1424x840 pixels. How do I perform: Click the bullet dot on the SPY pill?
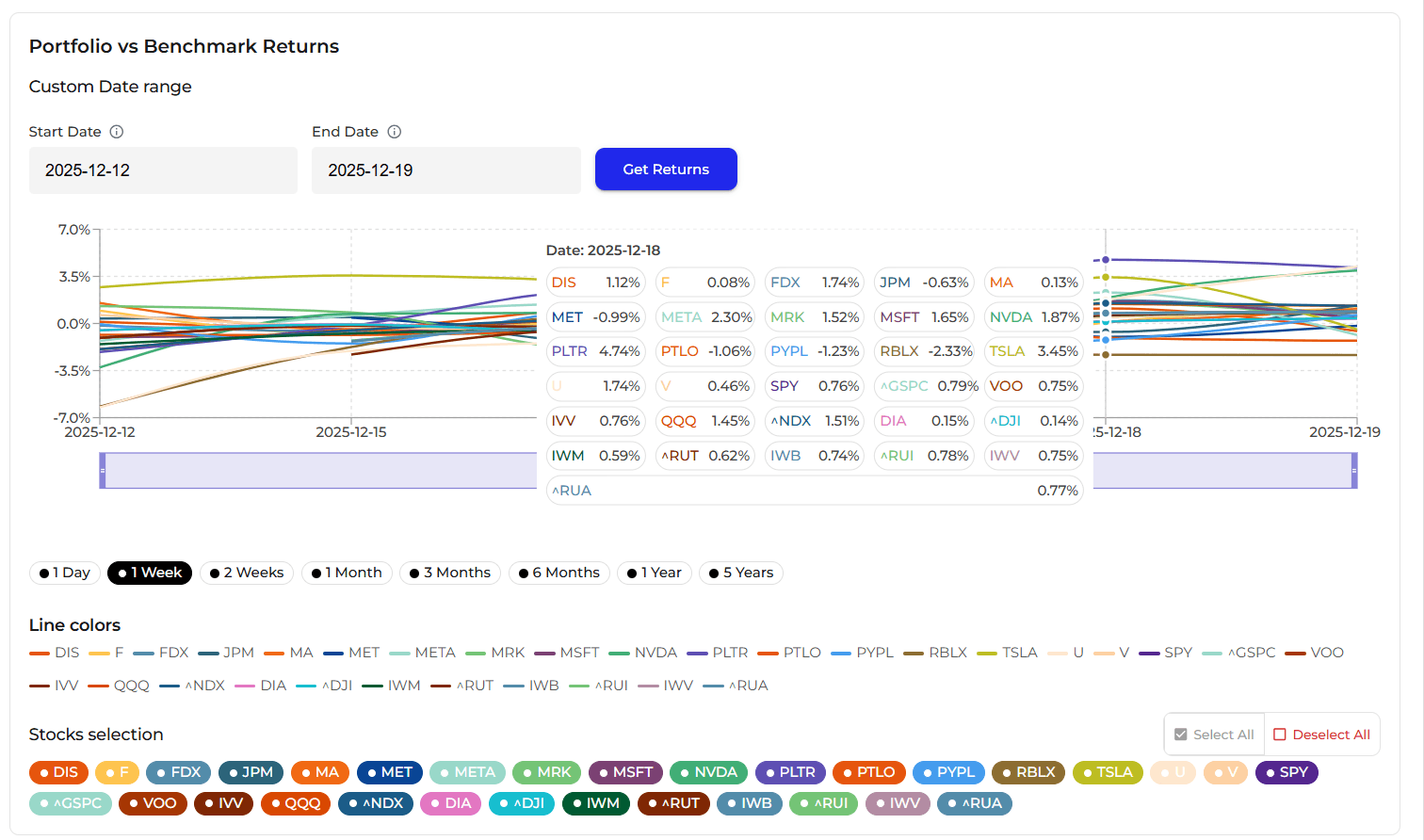[1270, 772]
